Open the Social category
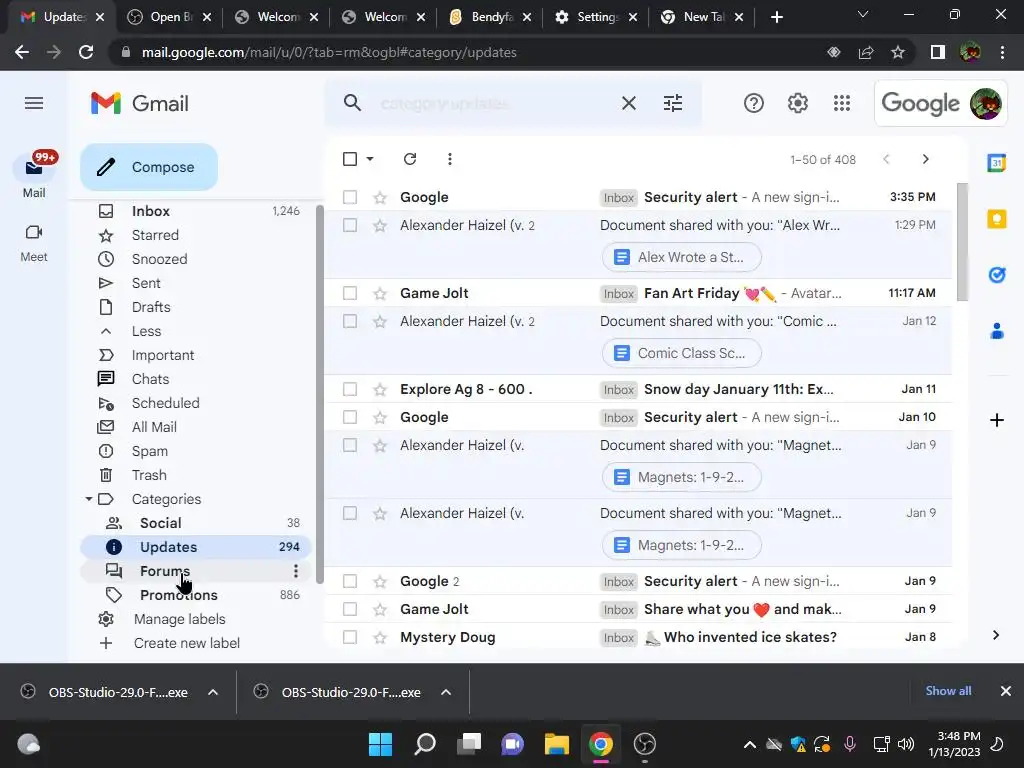1024x768 pixels. click(x=196, y=523)
